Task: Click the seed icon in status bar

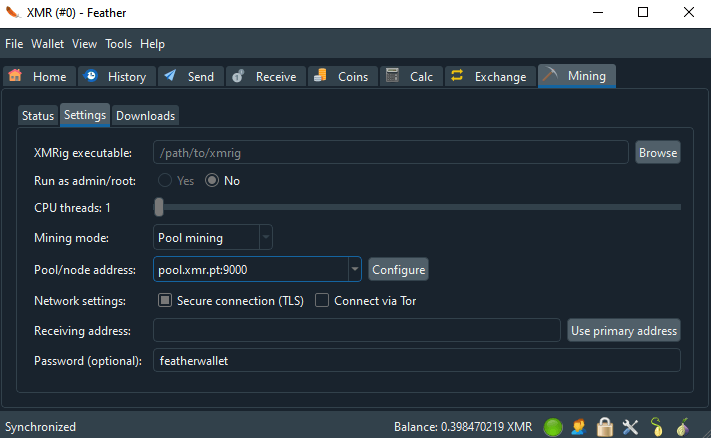Action: coord(657,427)
